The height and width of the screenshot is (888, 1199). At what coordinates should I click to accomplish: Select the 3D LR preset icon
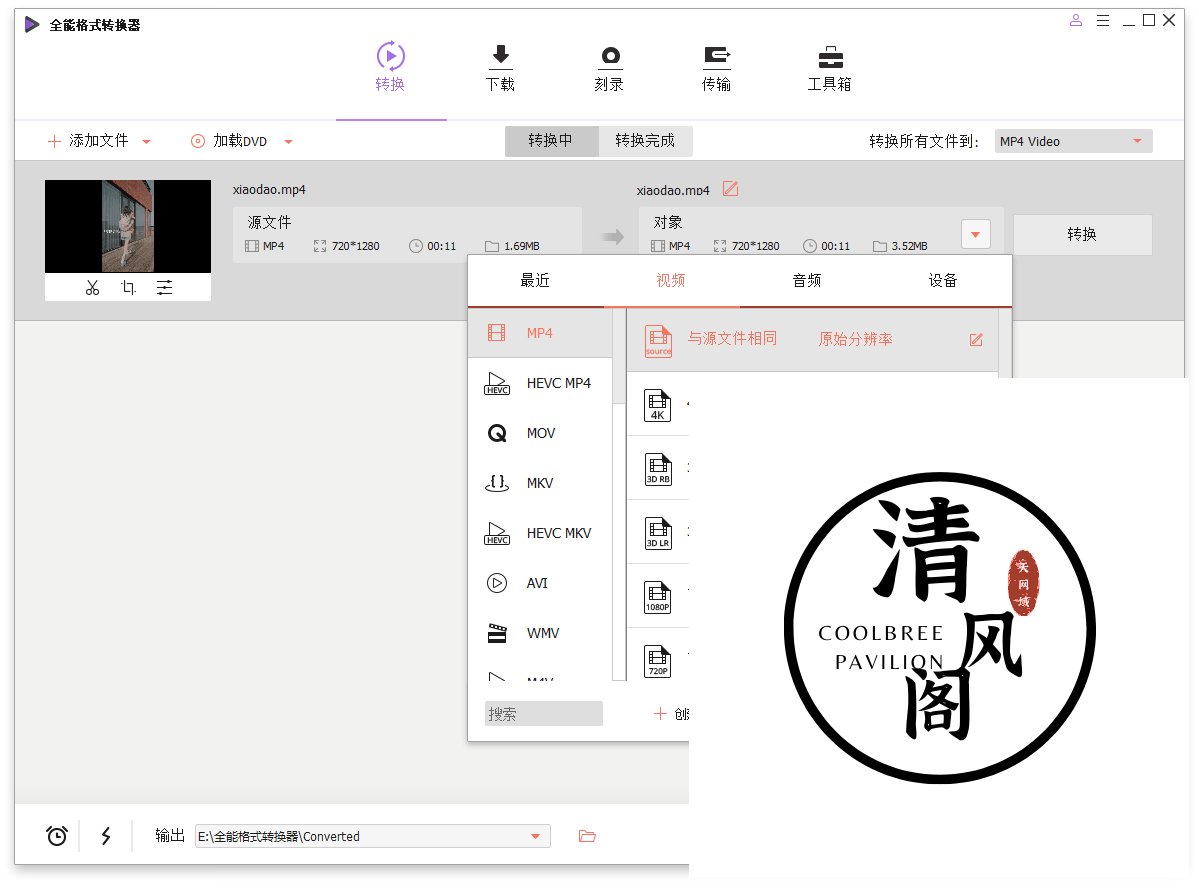click(658, 533)
